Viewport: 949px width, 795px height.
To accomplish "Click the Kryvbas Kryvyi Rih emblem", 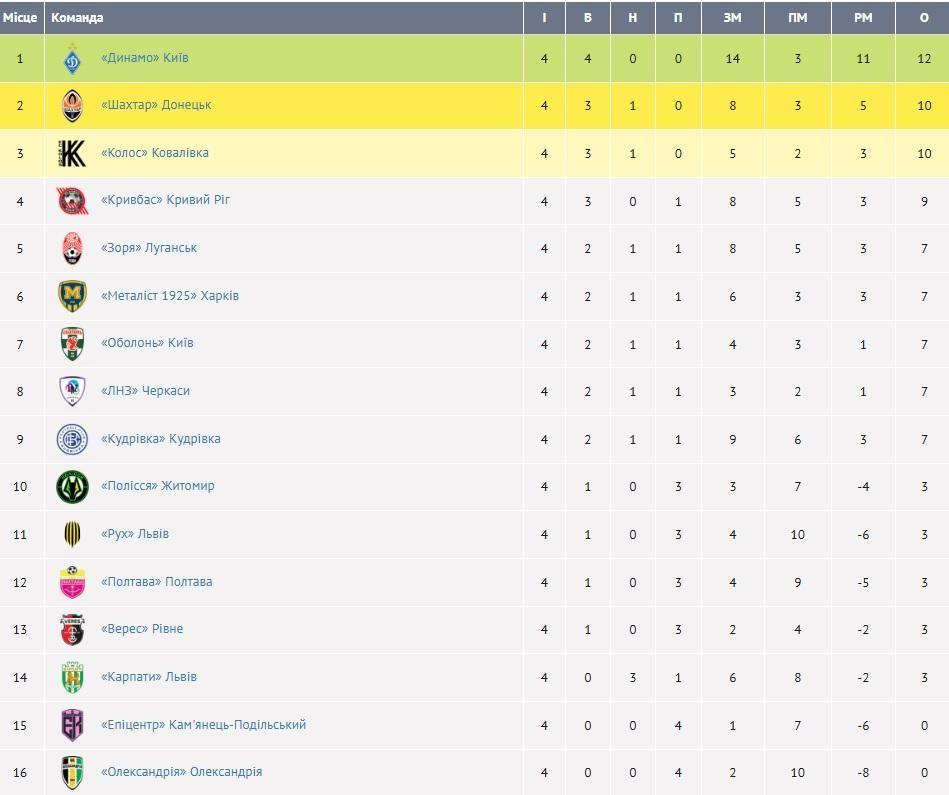I will 72,201.
